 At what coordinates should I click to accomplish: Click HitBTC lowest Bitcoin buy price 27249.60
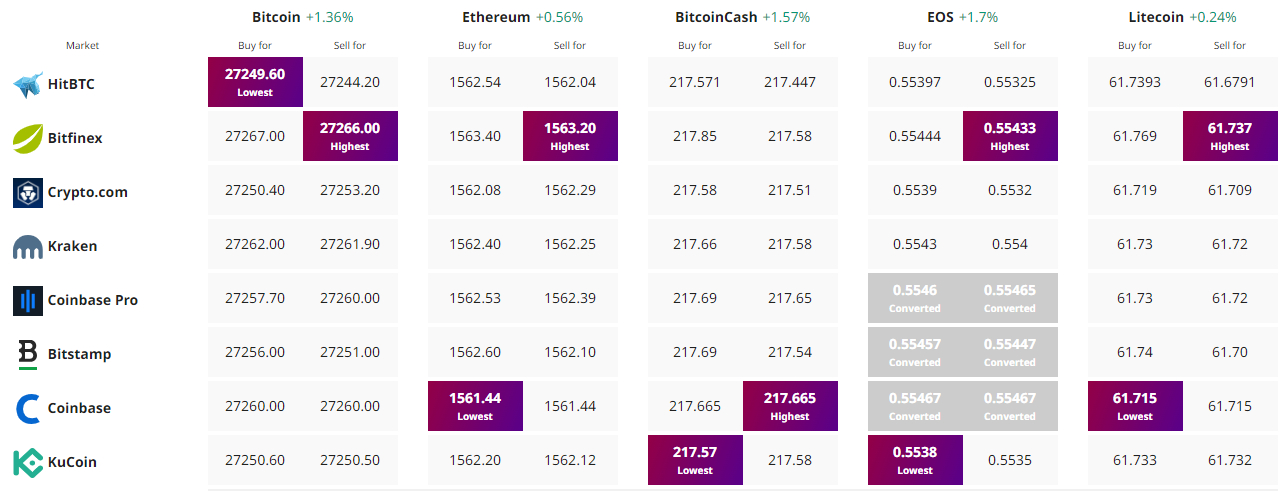tap(255, 82)
